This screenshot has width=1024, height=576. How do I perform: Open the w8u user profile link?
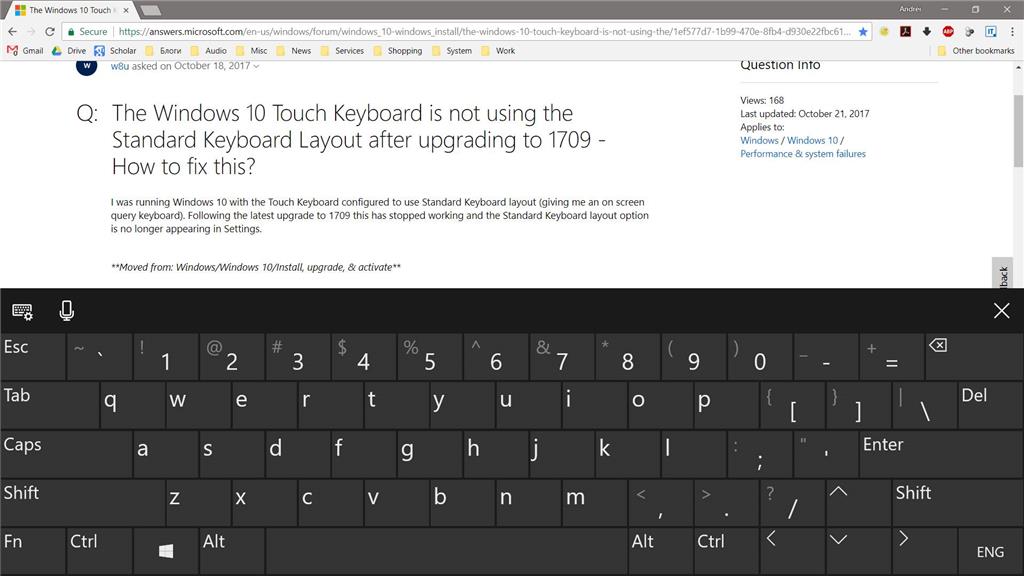[120, 66]
